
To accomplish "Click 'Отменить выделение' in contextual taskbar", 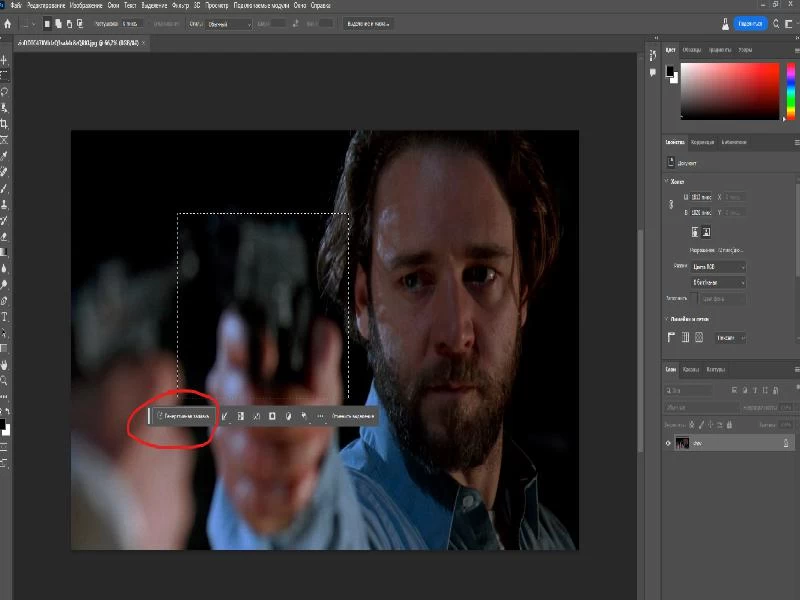I will 353,416.
